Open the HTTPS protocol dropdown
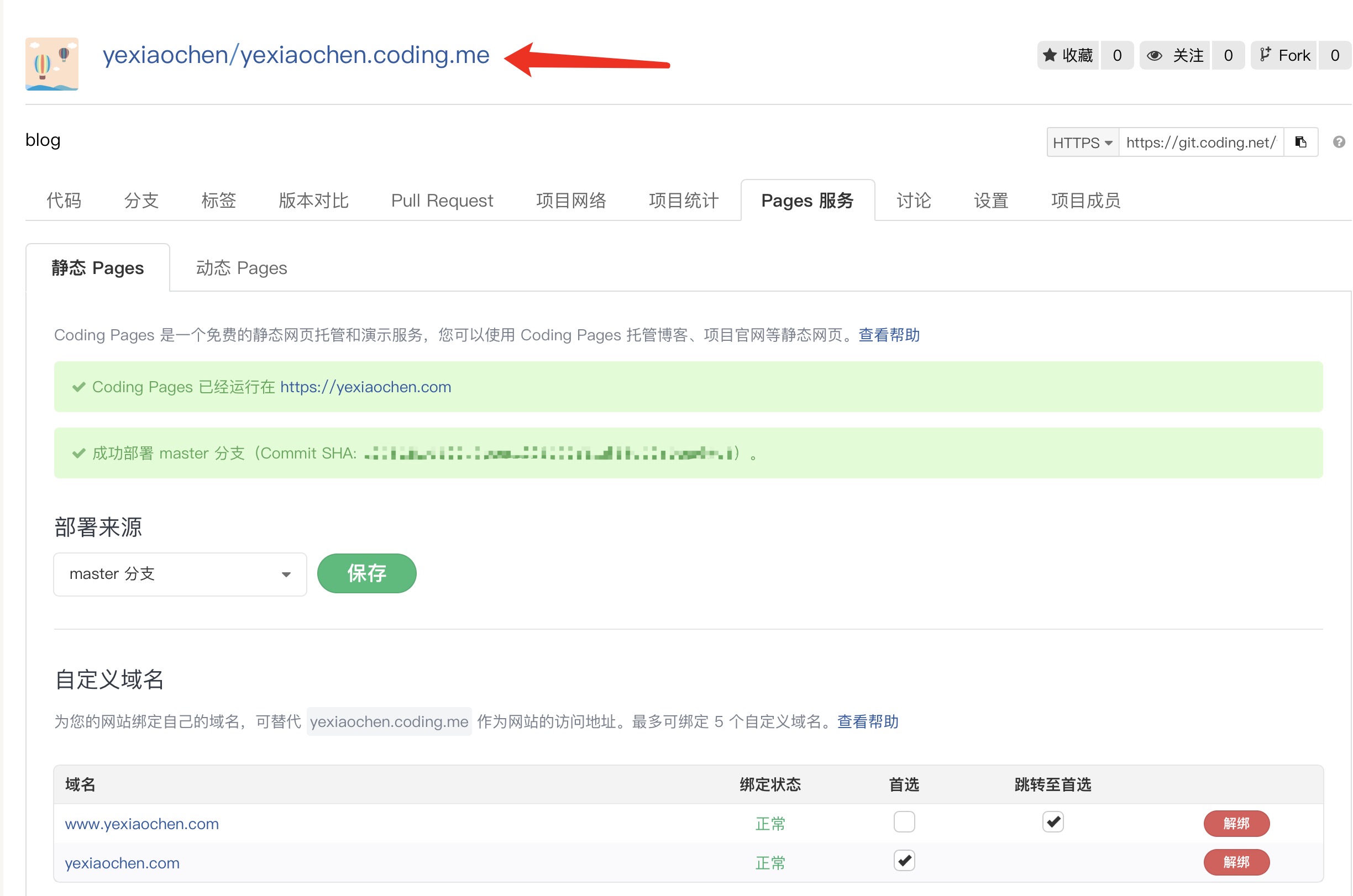This screenshot has height=896, width=1353. pyautogui.click(x=1082, y=143)
